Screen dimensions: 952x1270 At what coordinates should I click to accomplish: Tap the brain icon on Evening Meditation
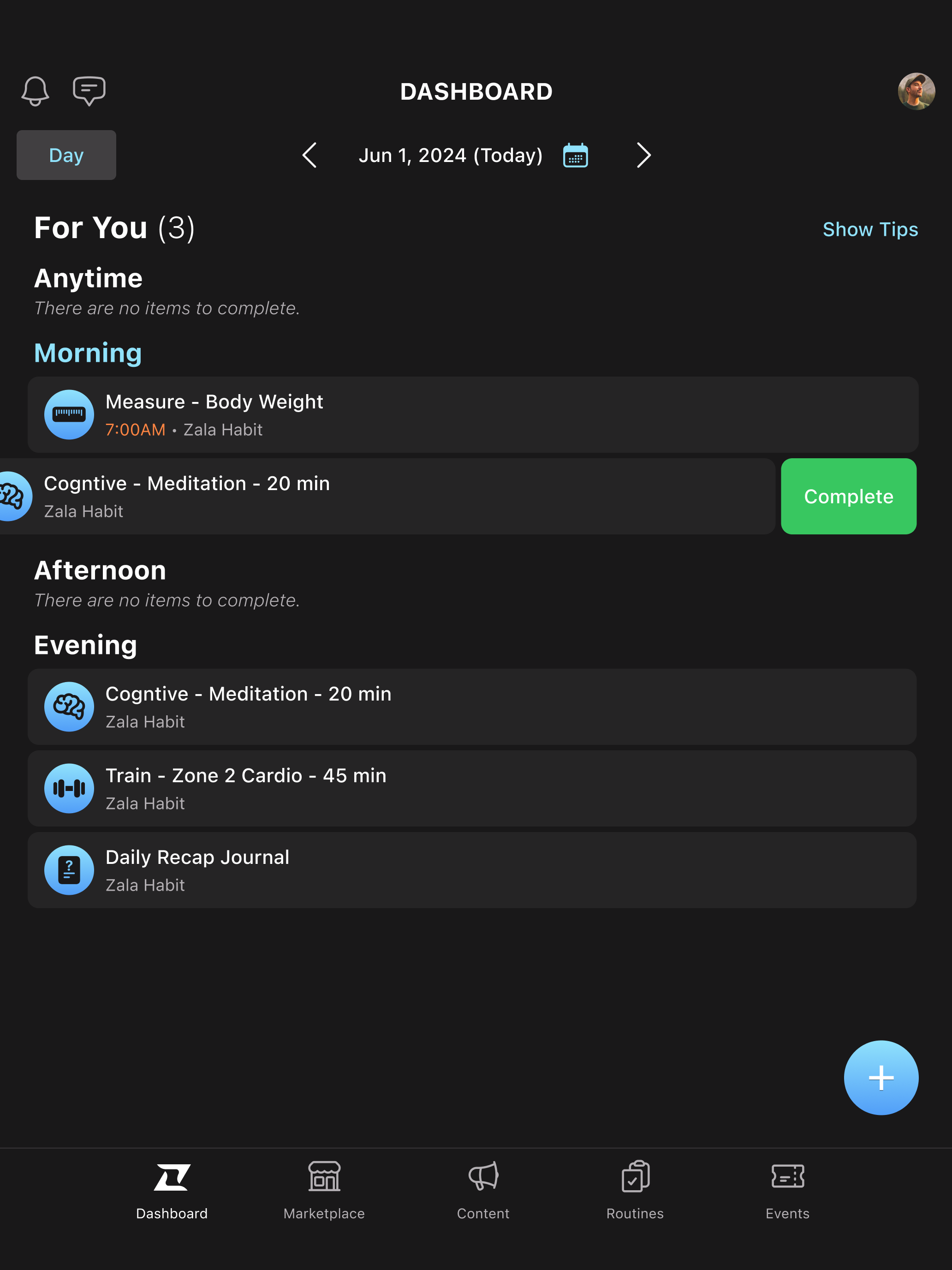click(69, 707)
